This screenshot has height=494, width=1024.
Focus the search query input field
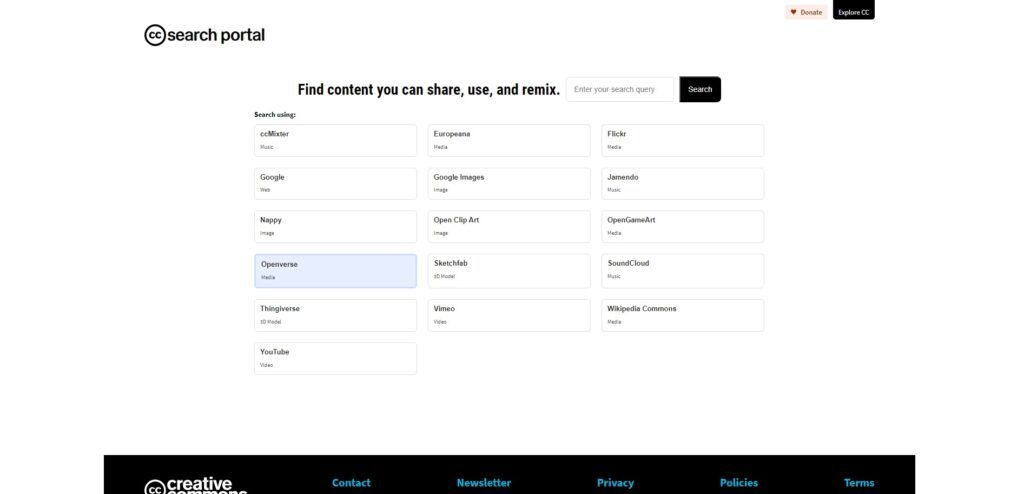pos(620,90)
